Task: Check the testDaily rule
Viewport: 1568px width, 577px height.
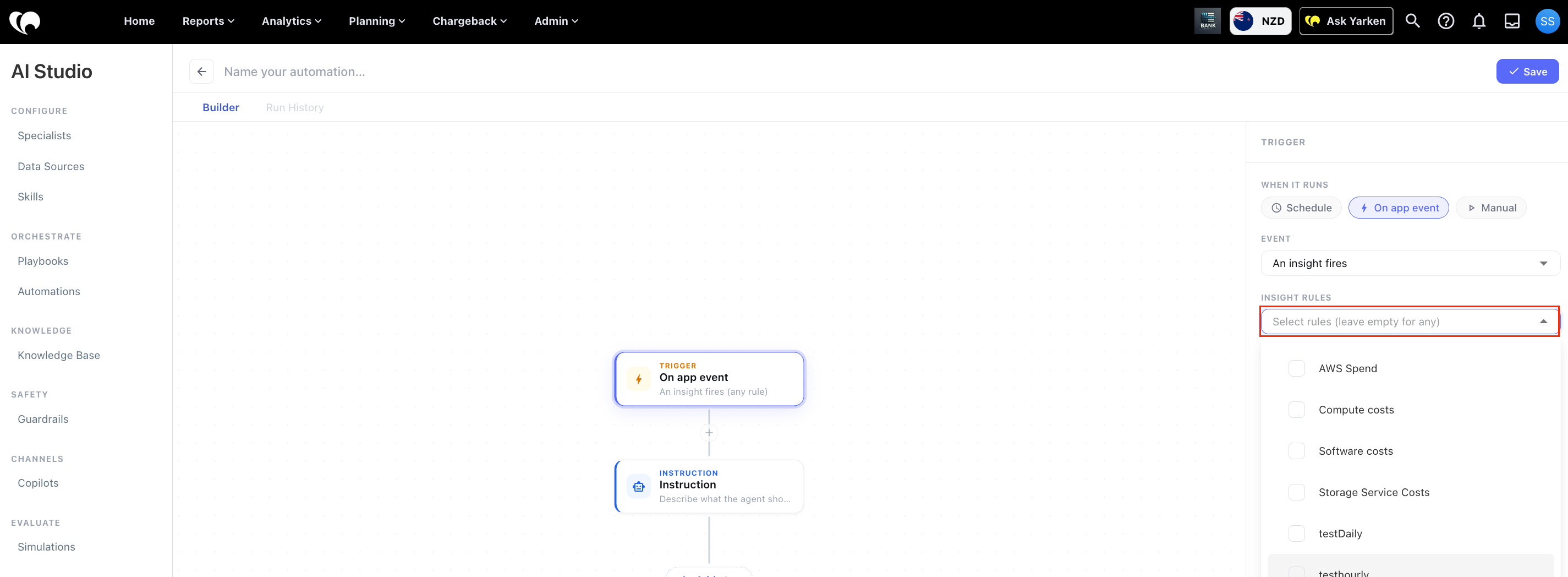Action: tap(1297, 534)
